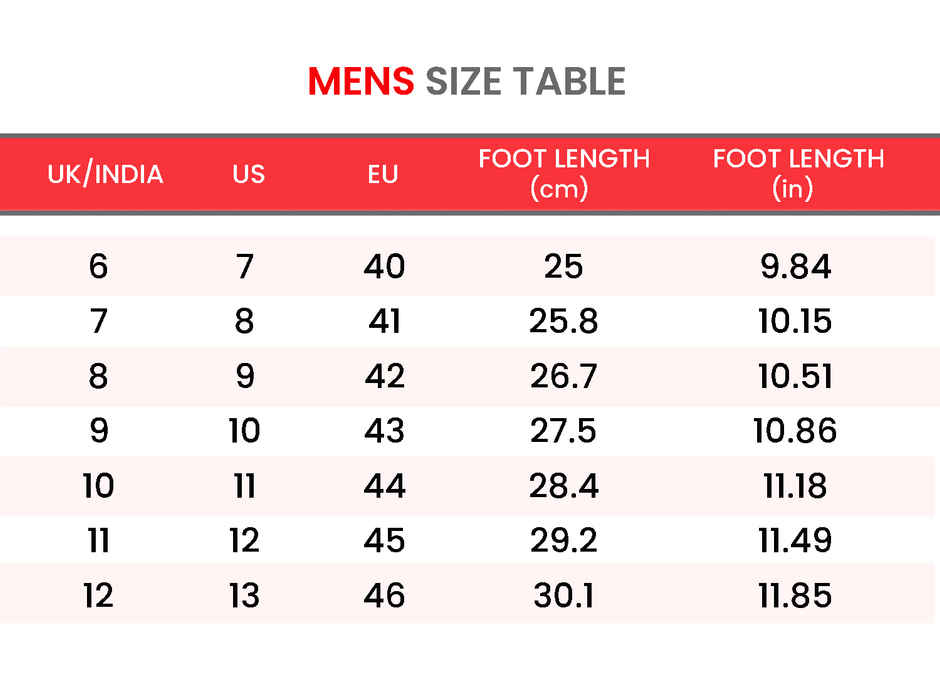
Task: Click EU size 43 cell
Action: [384, 431]
